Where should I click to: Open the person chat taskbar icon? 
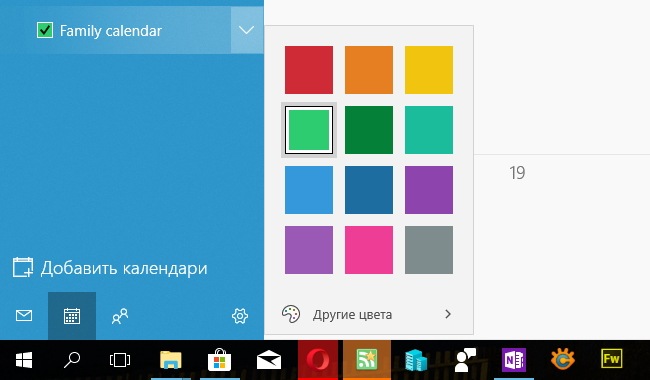(465, 360)
